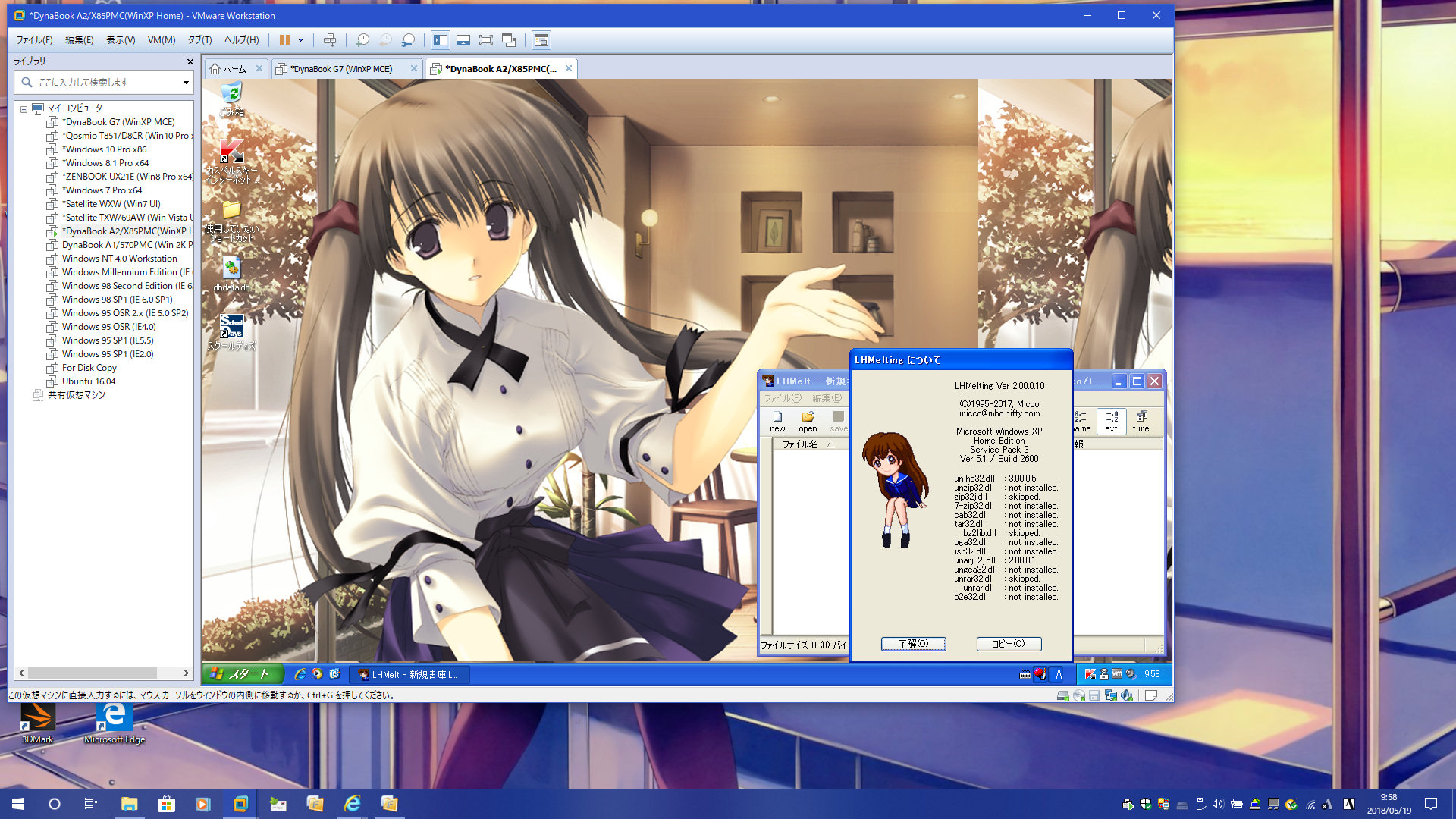
Task: Click the network adapter icon in VMware status bar
Action: coord(1111,695)
